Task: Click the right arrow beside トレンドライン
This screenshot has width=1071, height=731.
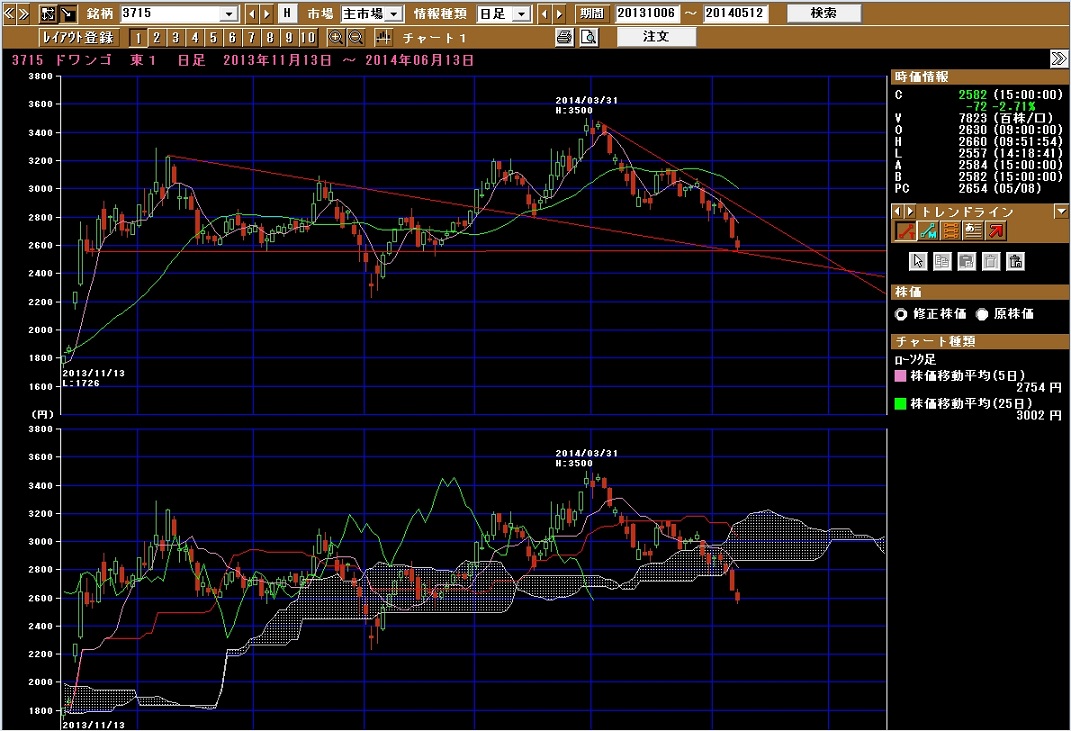Action: tap(910, 212)
